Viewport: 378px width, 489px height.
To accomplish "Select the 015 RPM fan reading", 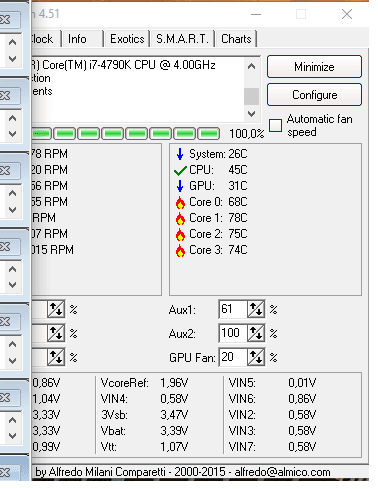I will click(53, 250).
